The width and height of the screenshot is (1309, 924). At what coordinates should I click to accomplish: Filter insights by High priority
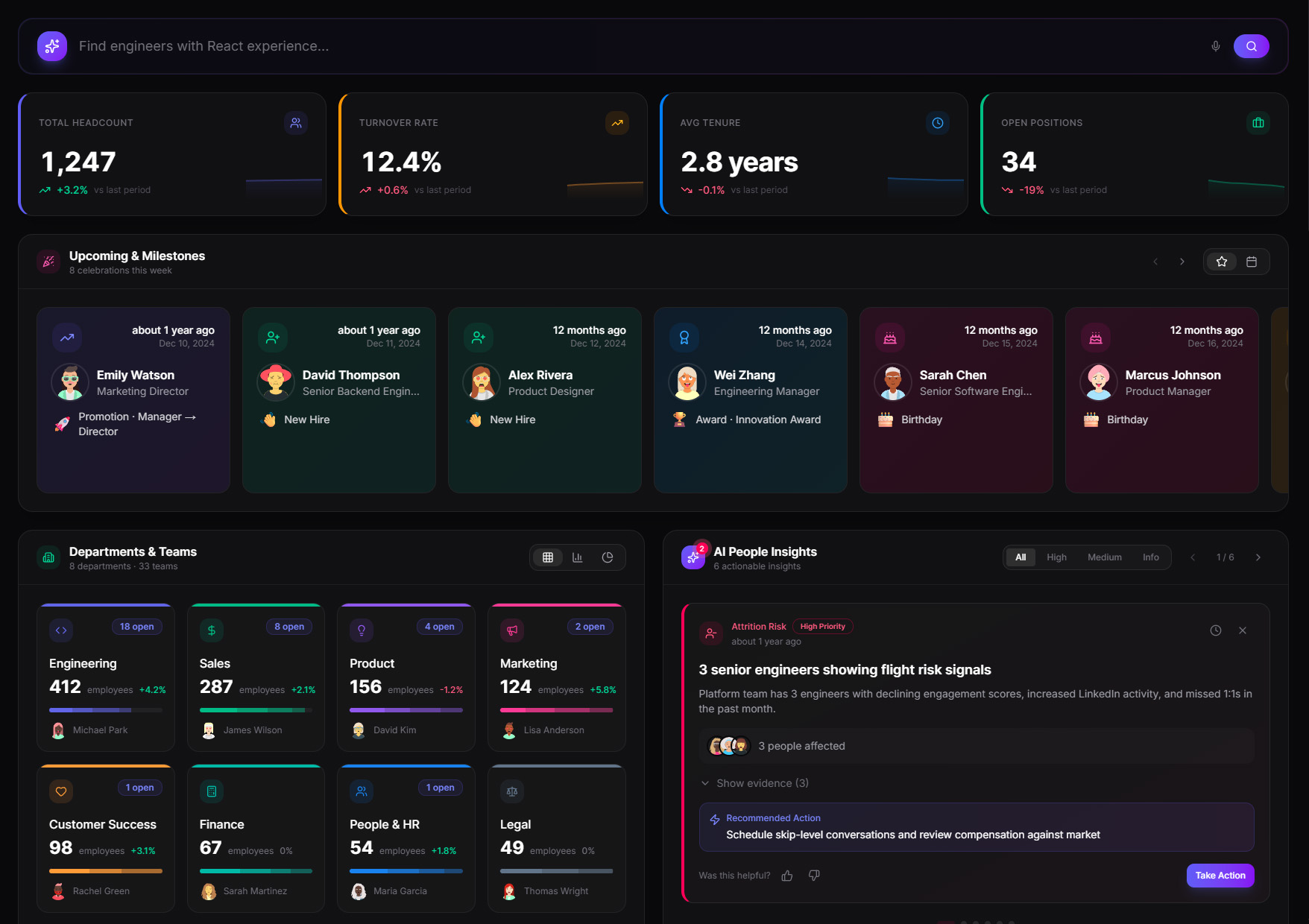tap(1056, 557)
